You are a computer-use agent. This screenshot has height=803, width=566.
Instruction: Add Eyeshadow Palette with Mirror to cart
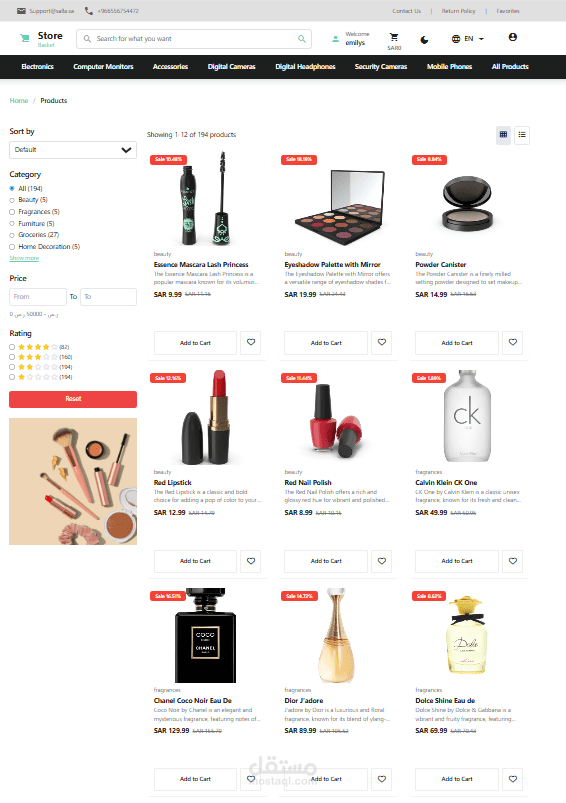point(326,343)
